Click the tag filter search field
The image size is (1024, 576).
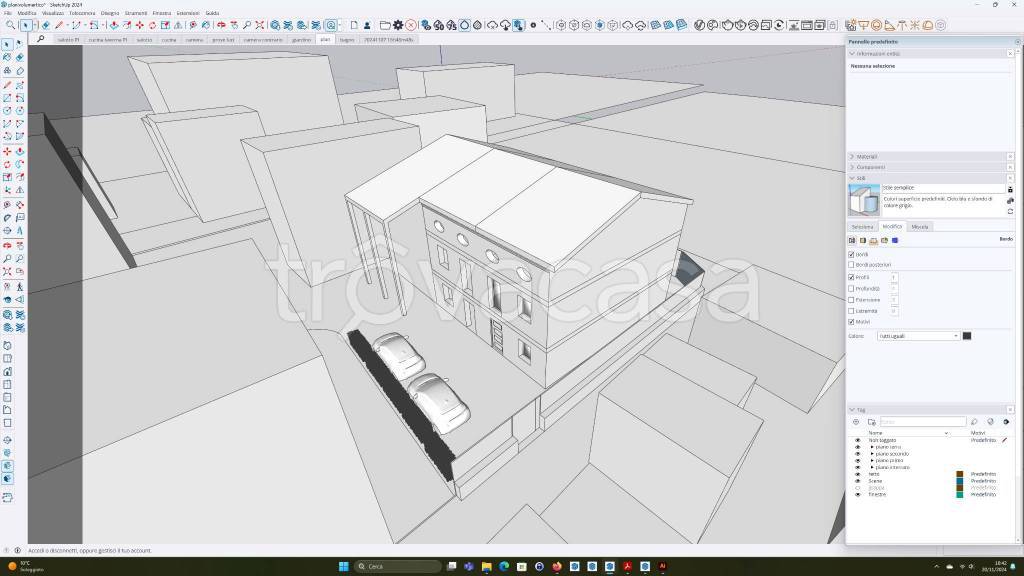(x=923, y=422)
